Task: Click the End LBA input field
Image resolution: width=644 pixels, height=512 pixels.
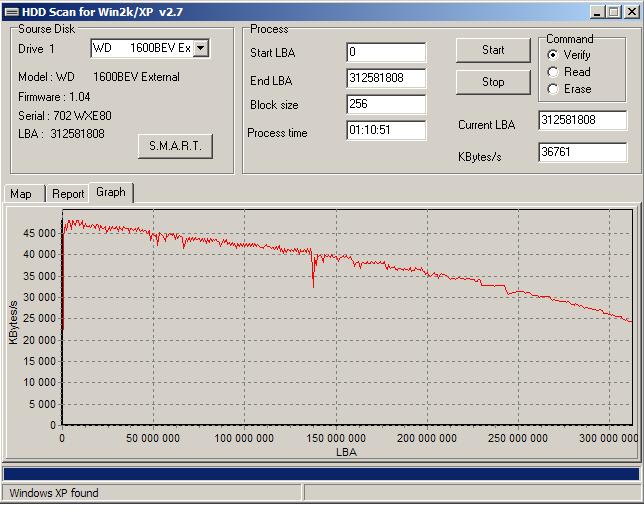Action: pyautogui.click(x=386, y=79)
